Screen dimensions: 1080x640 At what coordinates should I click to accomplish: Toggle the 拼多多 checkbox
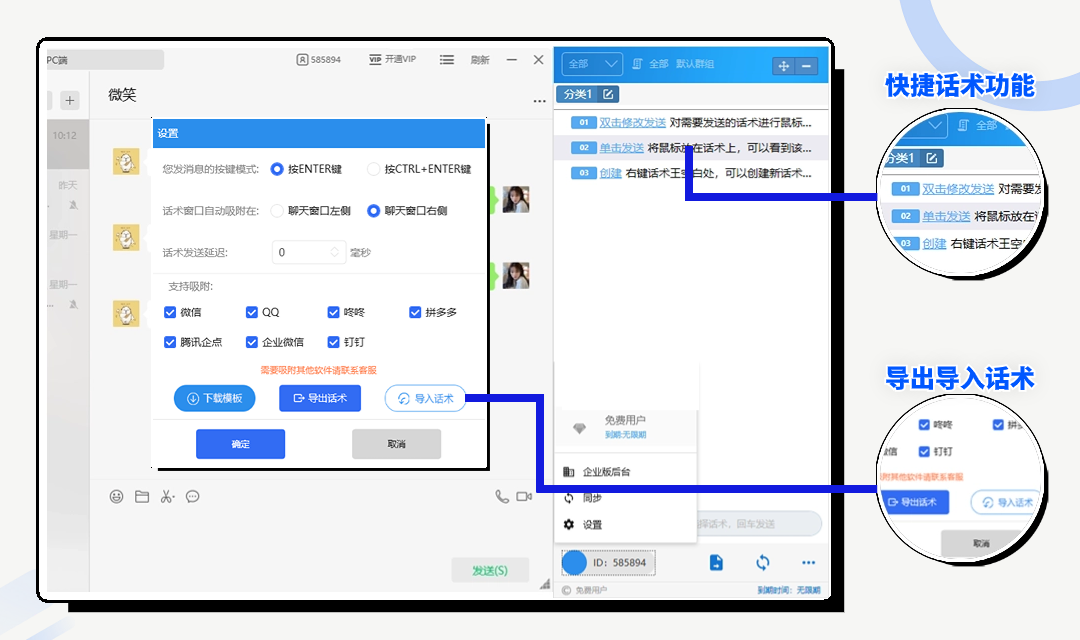click(415, 312)
